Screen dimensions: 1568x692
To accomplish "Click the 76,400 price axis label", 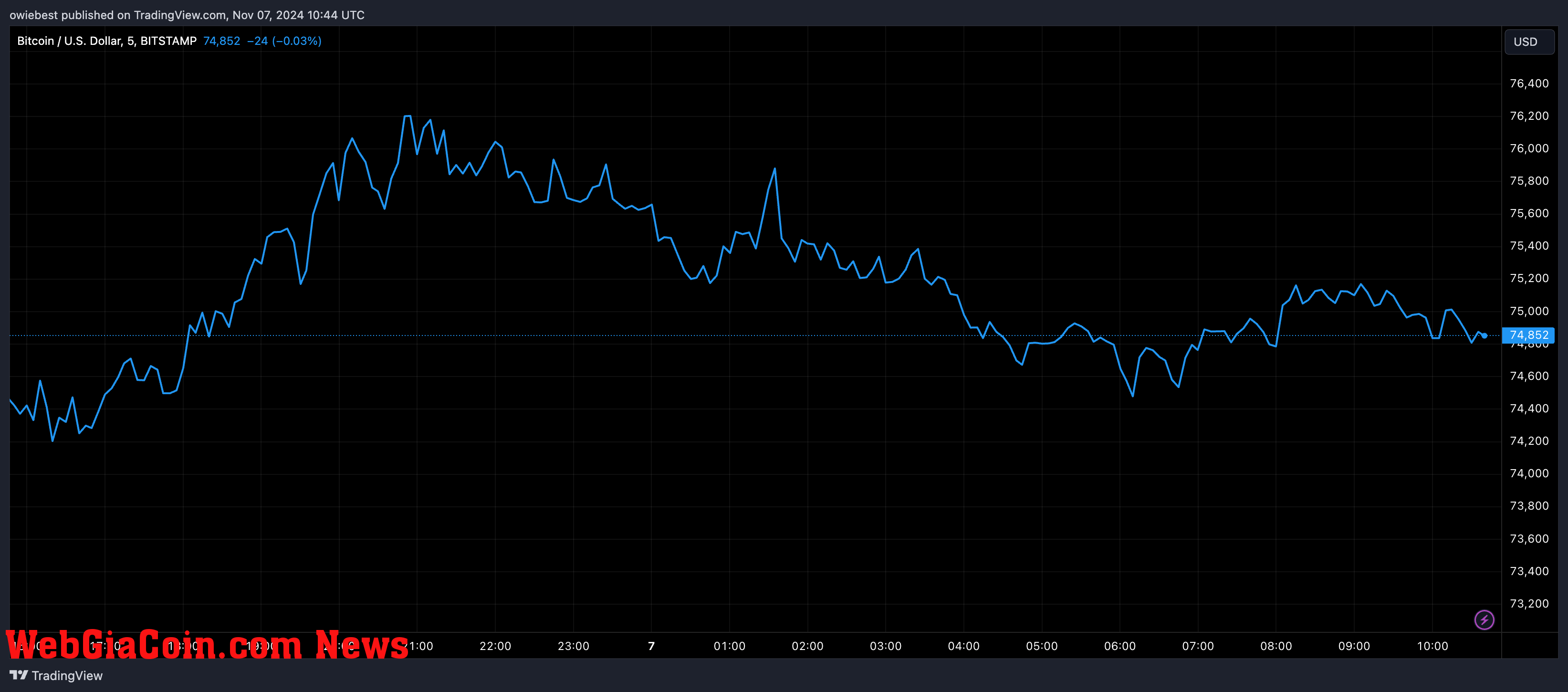I will (x=1529, y=84).
